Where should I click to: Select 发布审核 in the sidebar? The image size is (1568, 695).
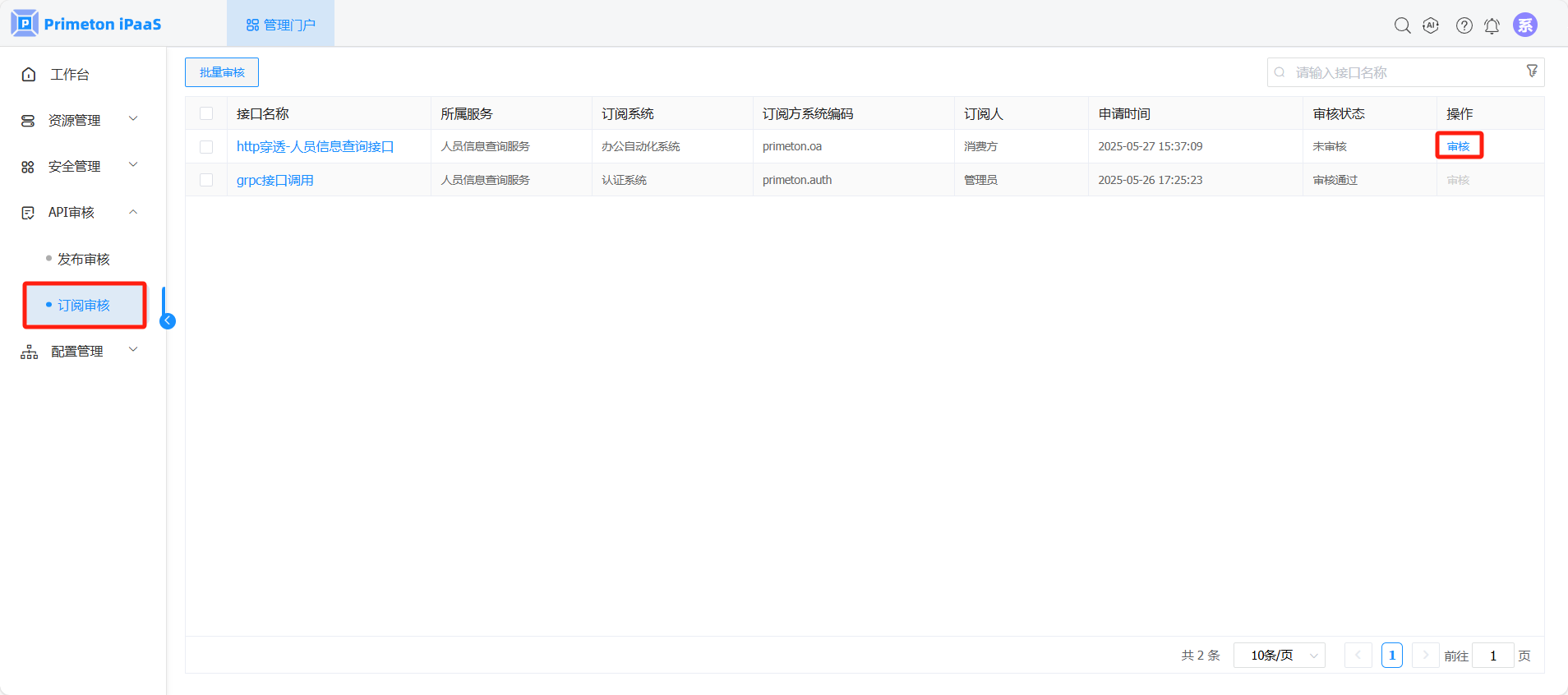[x=83, y=259]
